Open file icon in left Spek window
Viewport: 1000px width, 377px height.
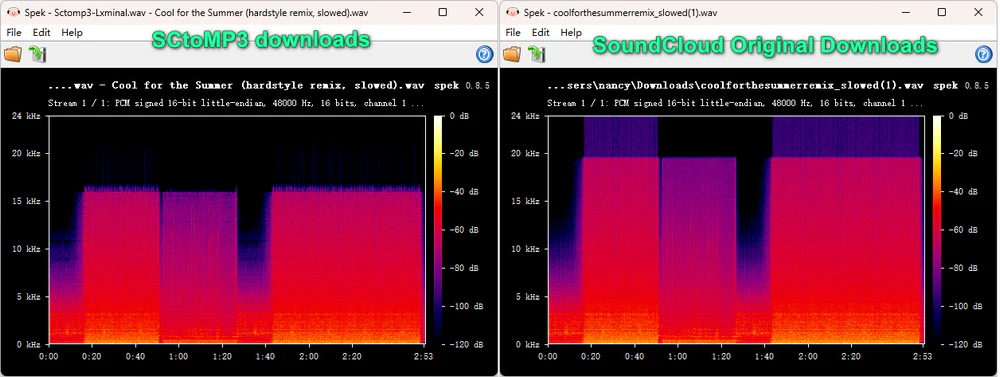[13, 55]
